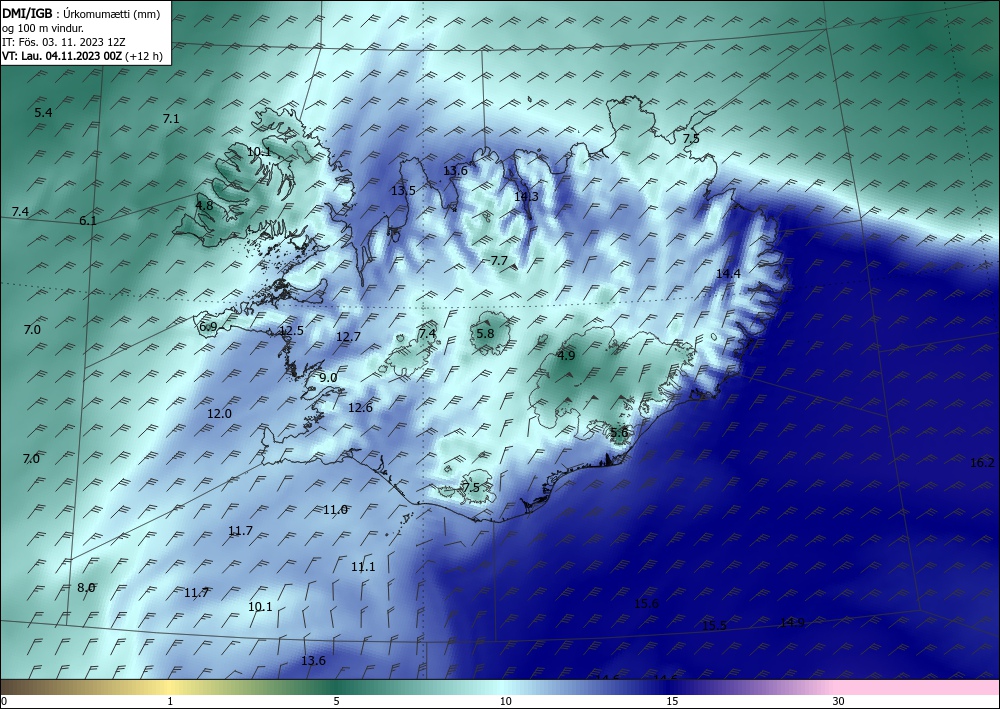
Task: Click the 15.5 map value
Action: (714, 626)
